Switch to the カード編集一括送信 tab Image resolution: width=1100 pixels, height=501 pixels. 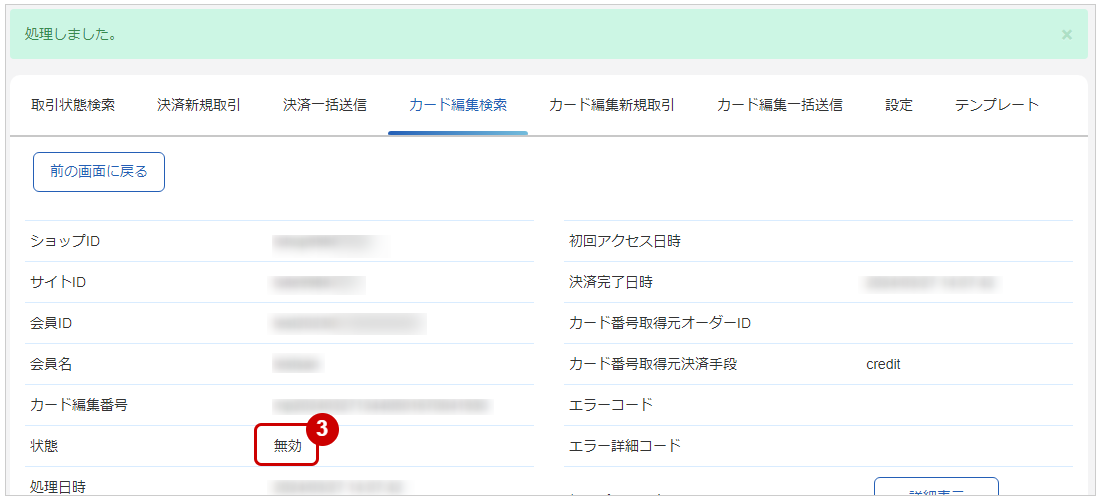click(780, 105)
